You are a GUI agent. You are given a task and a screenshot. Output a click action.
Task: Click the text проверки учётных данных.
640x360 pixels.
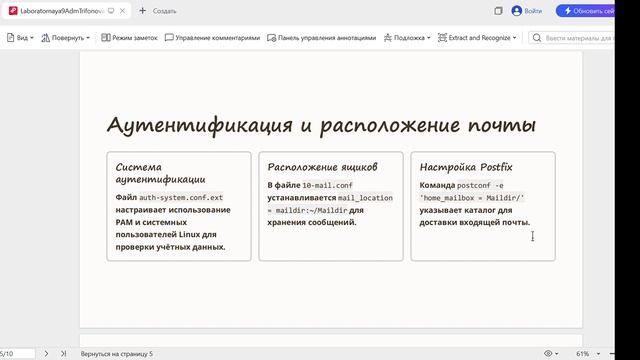point(170,247)
